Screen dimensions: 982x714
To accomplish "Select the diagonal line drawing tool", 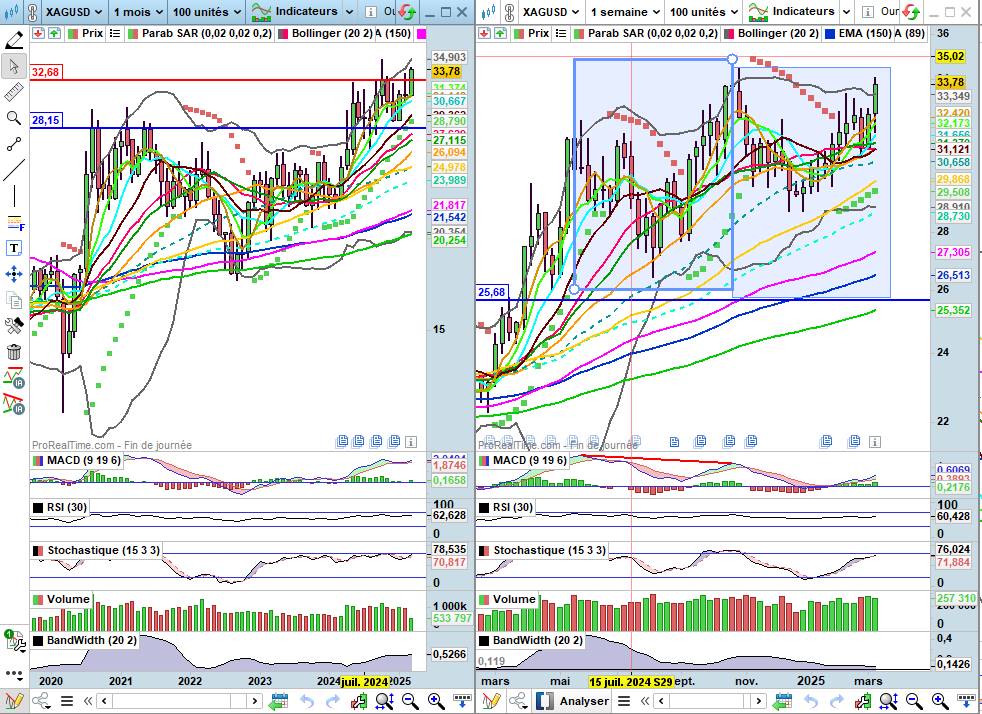I will point(14,170).
